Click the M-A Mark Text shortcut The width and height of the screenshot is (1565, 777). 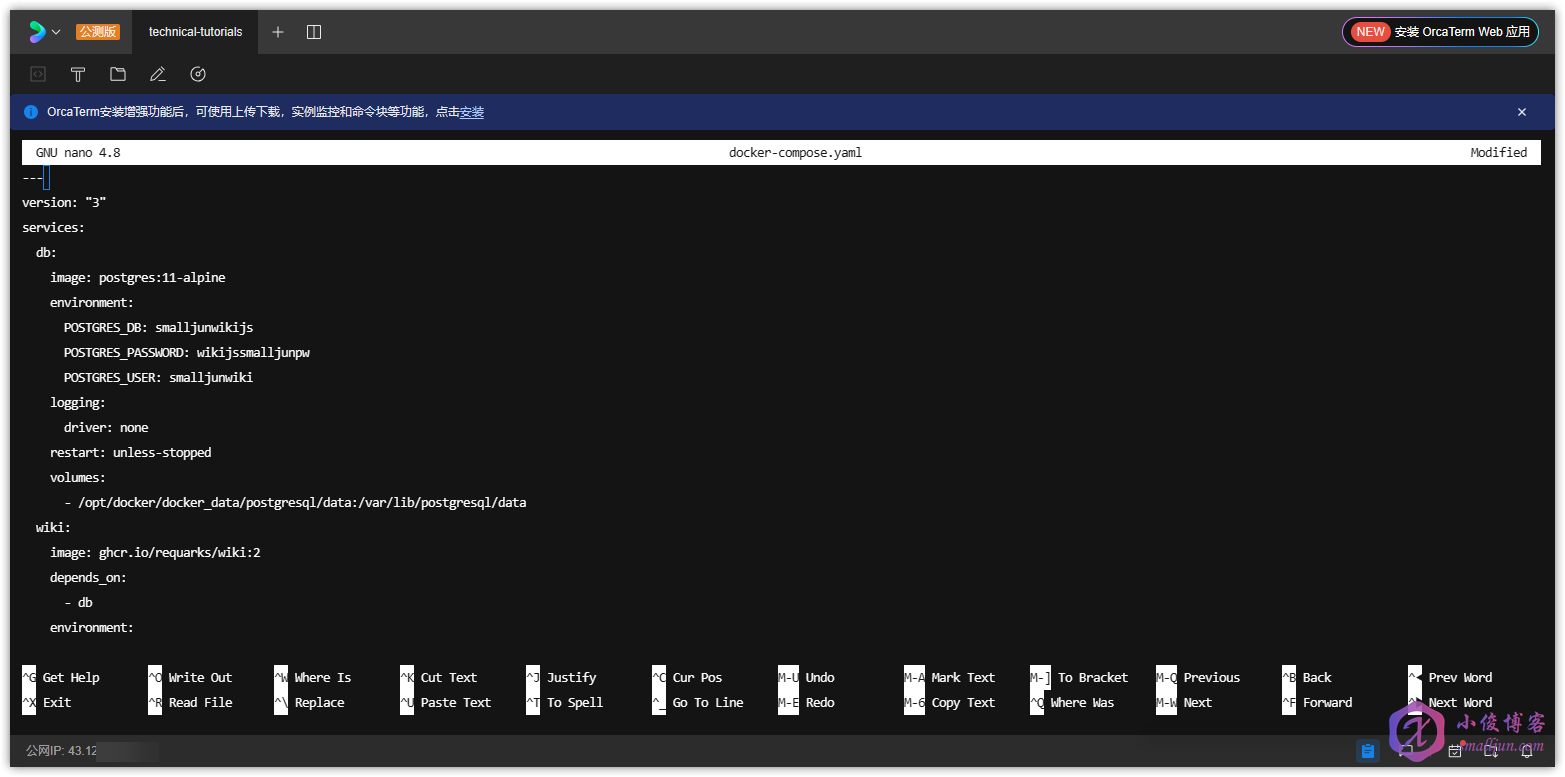[x=950, y=678]
